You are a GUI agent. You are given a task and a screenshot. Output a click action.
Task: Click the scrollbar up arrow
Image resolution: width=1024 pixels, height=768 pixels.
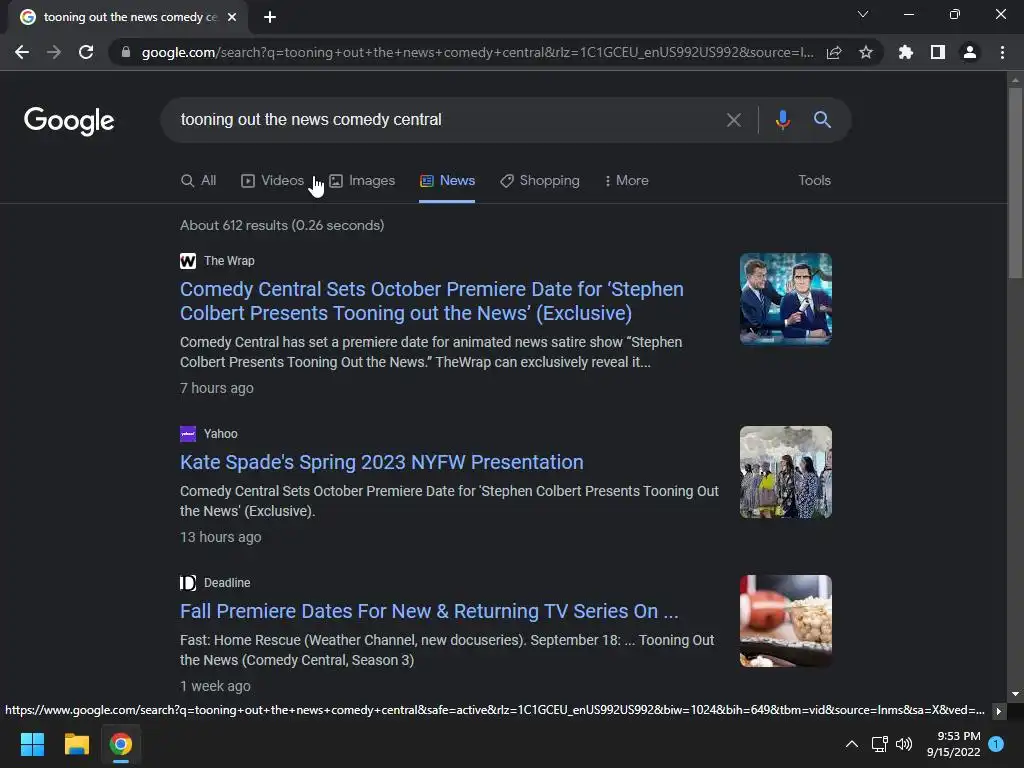click(x=1015, y=80)
